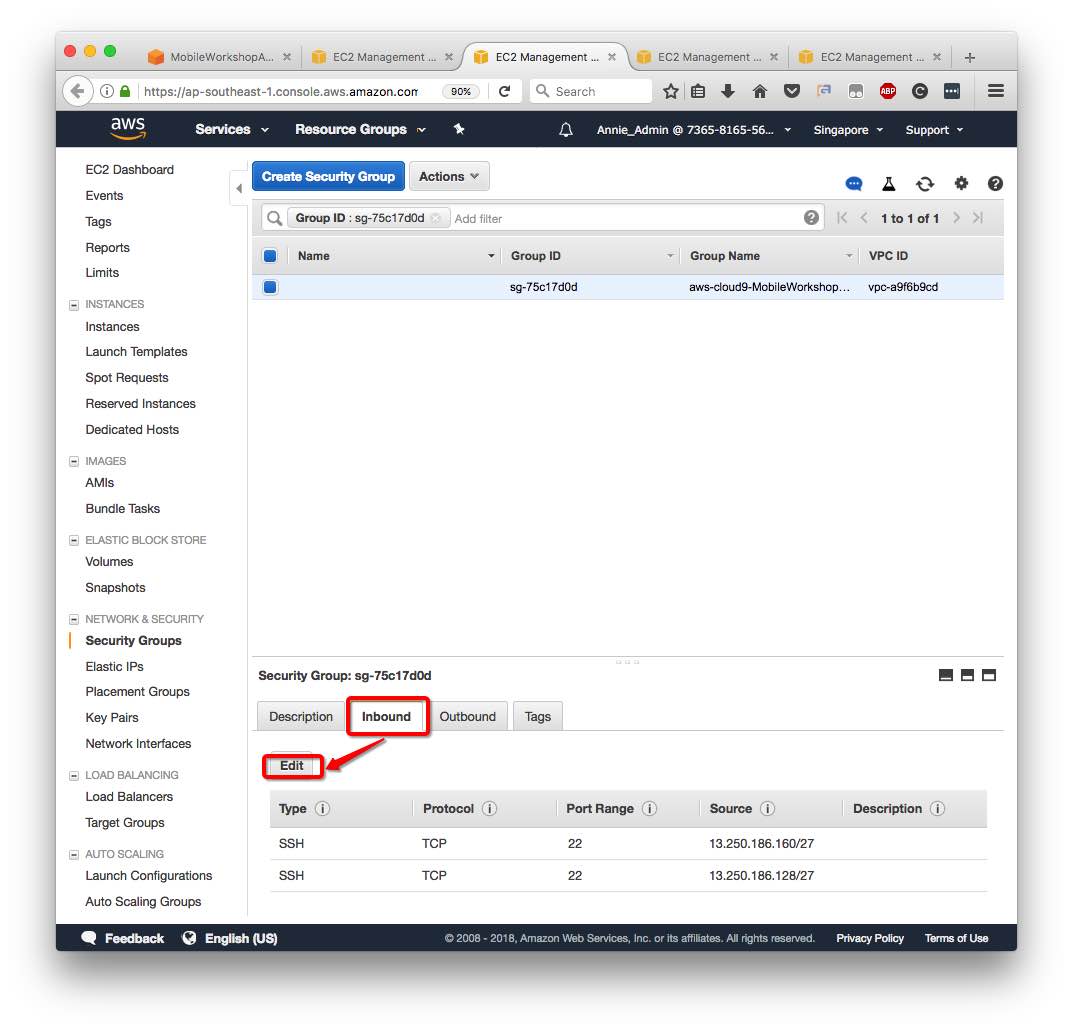Reload the page in the browser
The height and width of the screenshot is (1031, 1073).
pyautogui.click(x=504, y=91)
